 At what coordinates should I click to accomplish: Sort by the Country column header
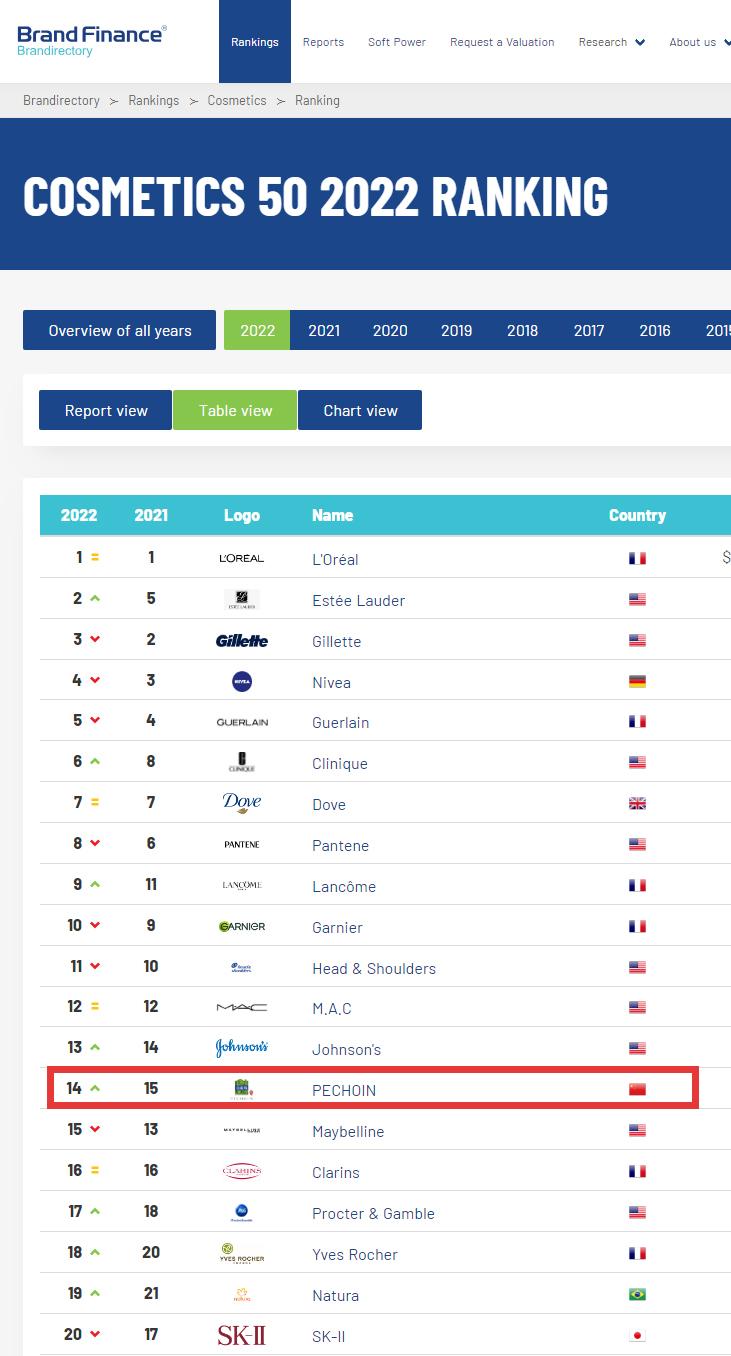coord(637,515)
